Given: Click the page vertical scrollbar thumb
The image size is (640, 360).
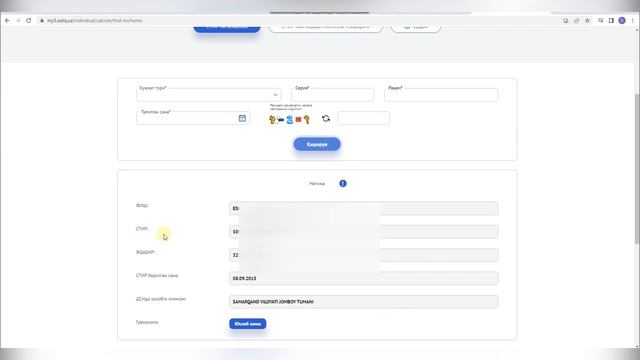Looking at the screenshot, I should coord(637,169).
